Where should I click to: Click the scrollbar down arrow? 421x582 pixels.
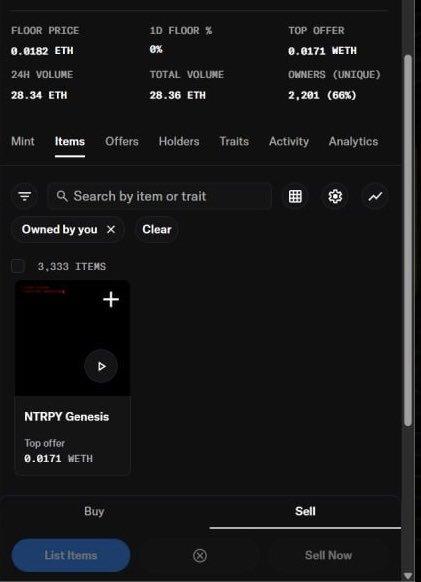point(408,576)
